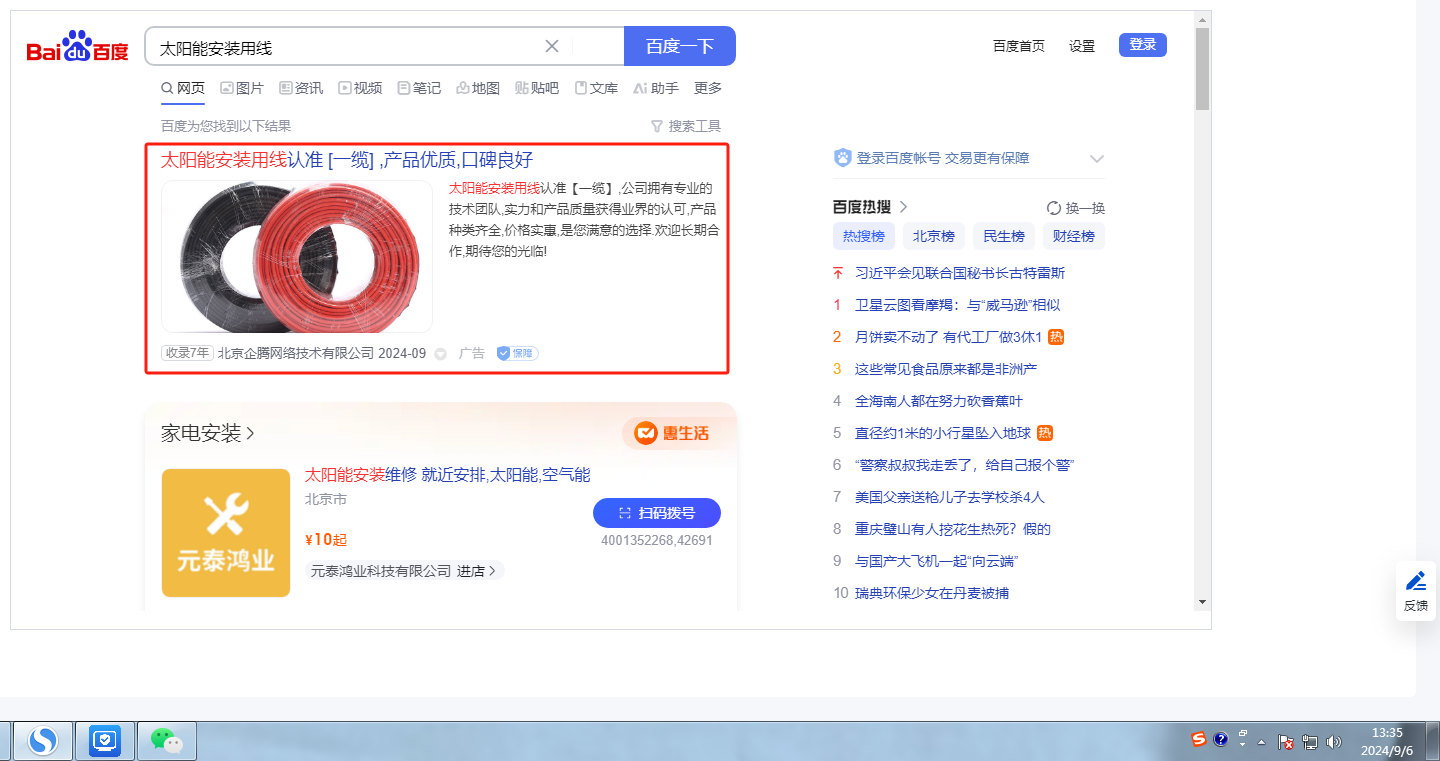Click the 惠生活 logo badge
Viewport: 1440px width, 761px height.
click(673, 433)
